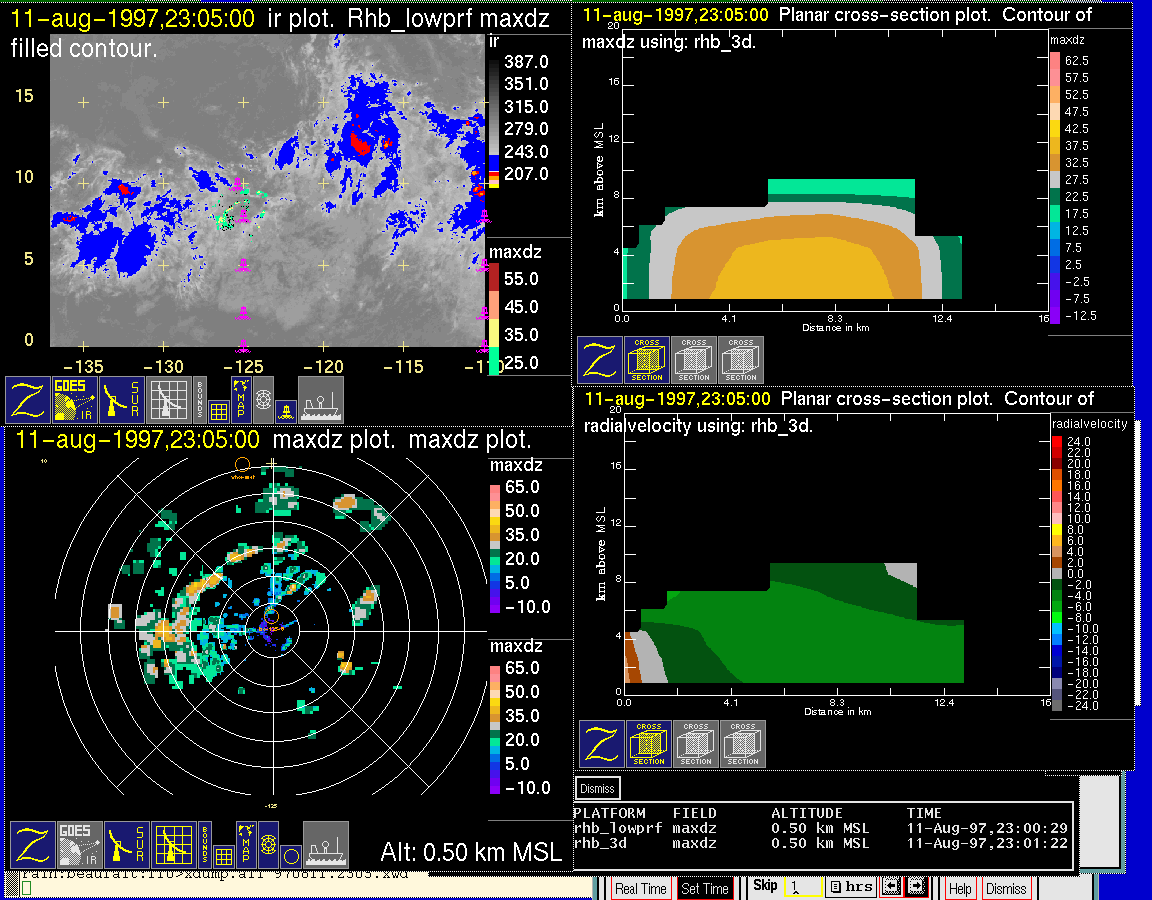The width and height of the screenshot is (1152, 900).
Task: Dismiss the platform field info window
Action: point(598,788)
